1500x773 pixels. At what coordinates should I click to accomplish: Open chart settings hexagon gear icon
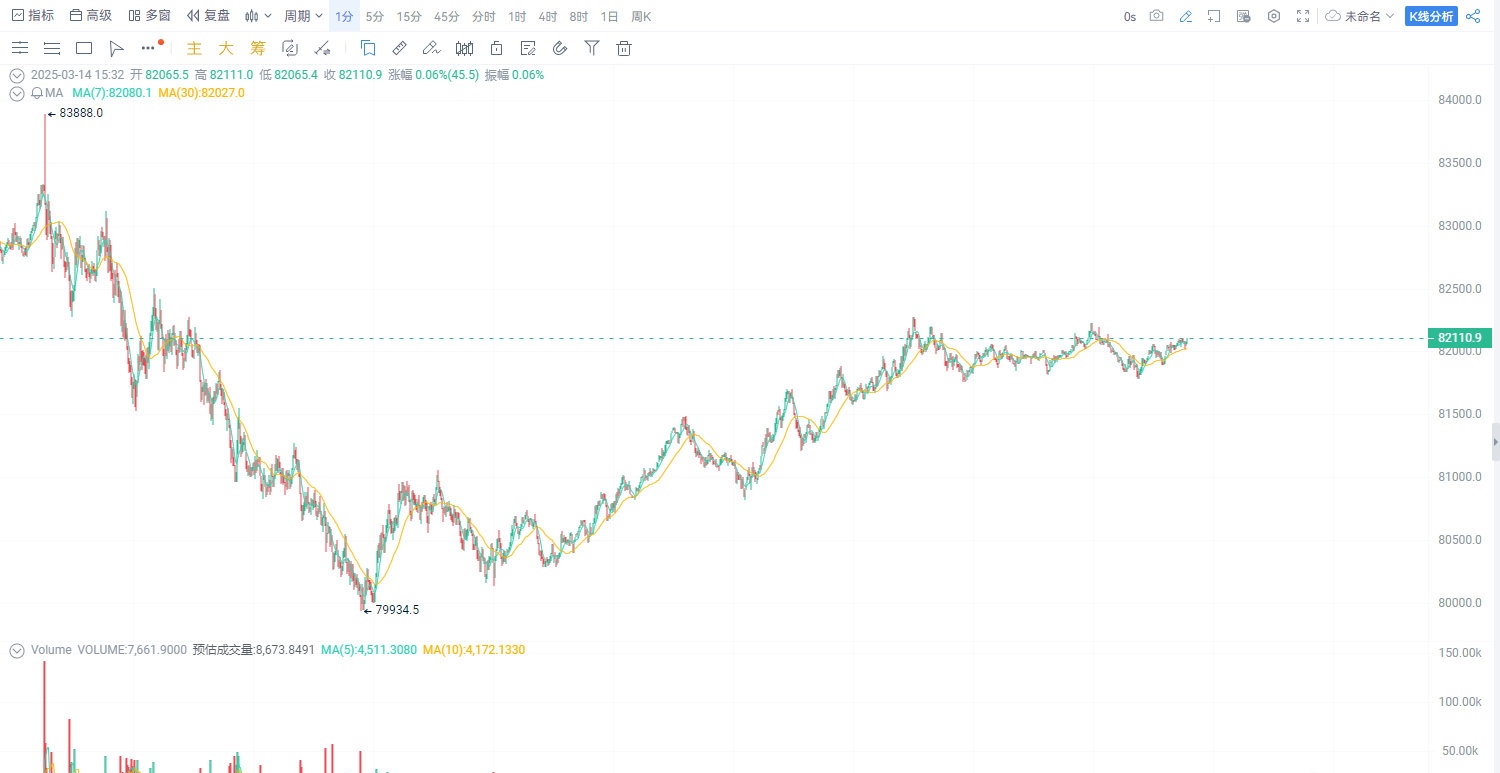(1274, 16)
